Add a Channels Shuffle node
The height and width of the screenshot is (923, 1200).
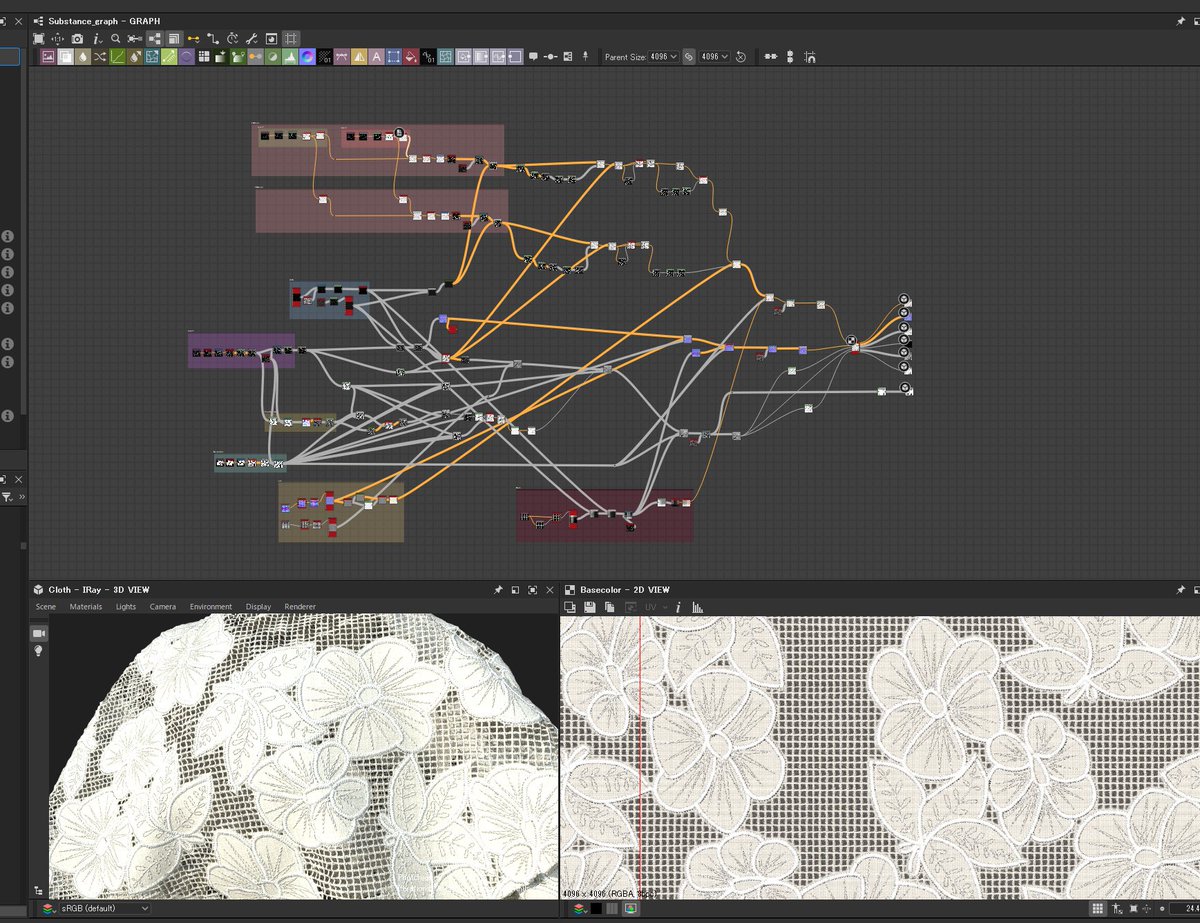100,57
